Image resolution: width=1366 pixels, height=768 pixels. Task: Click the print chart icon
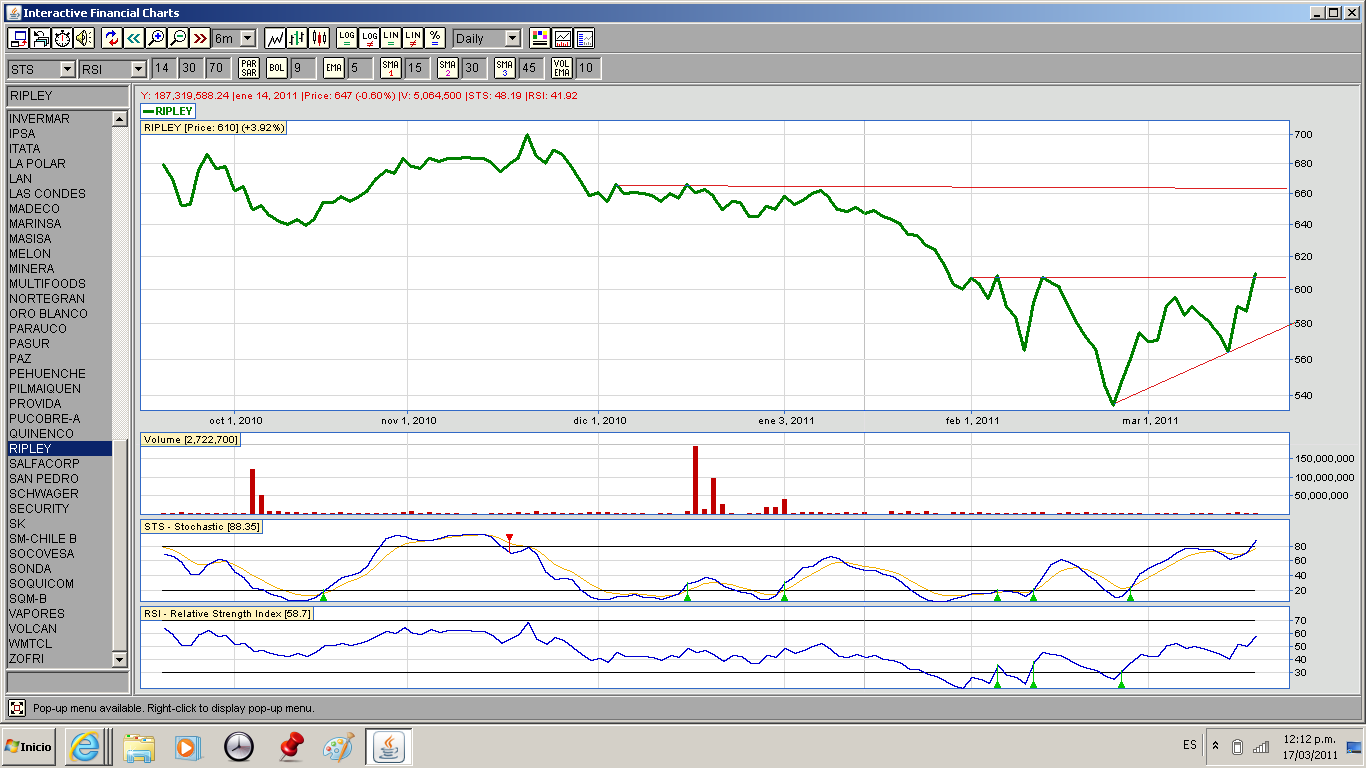[41, 38]
